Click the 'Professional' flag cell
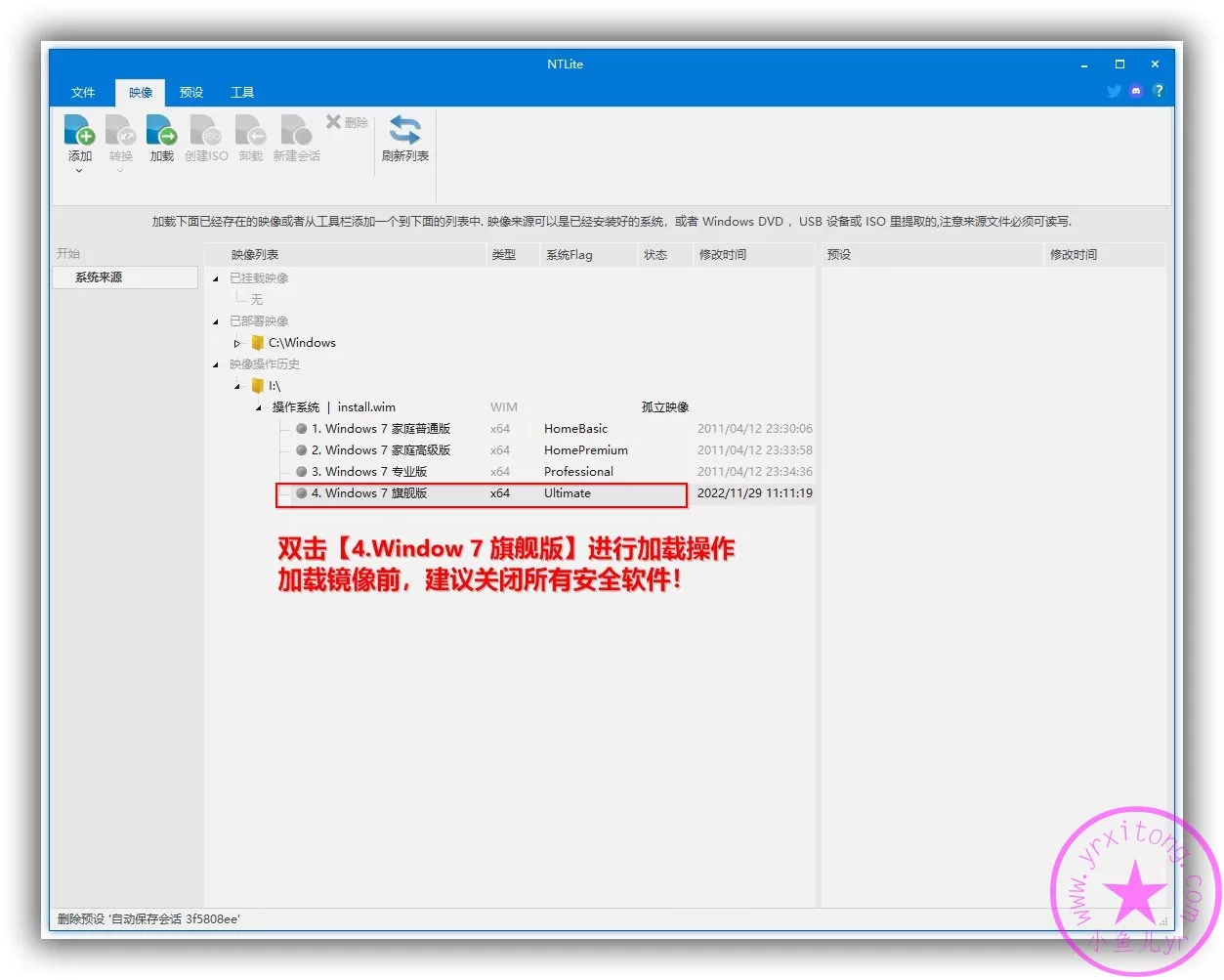1224x980 pixels. (578, 472)
